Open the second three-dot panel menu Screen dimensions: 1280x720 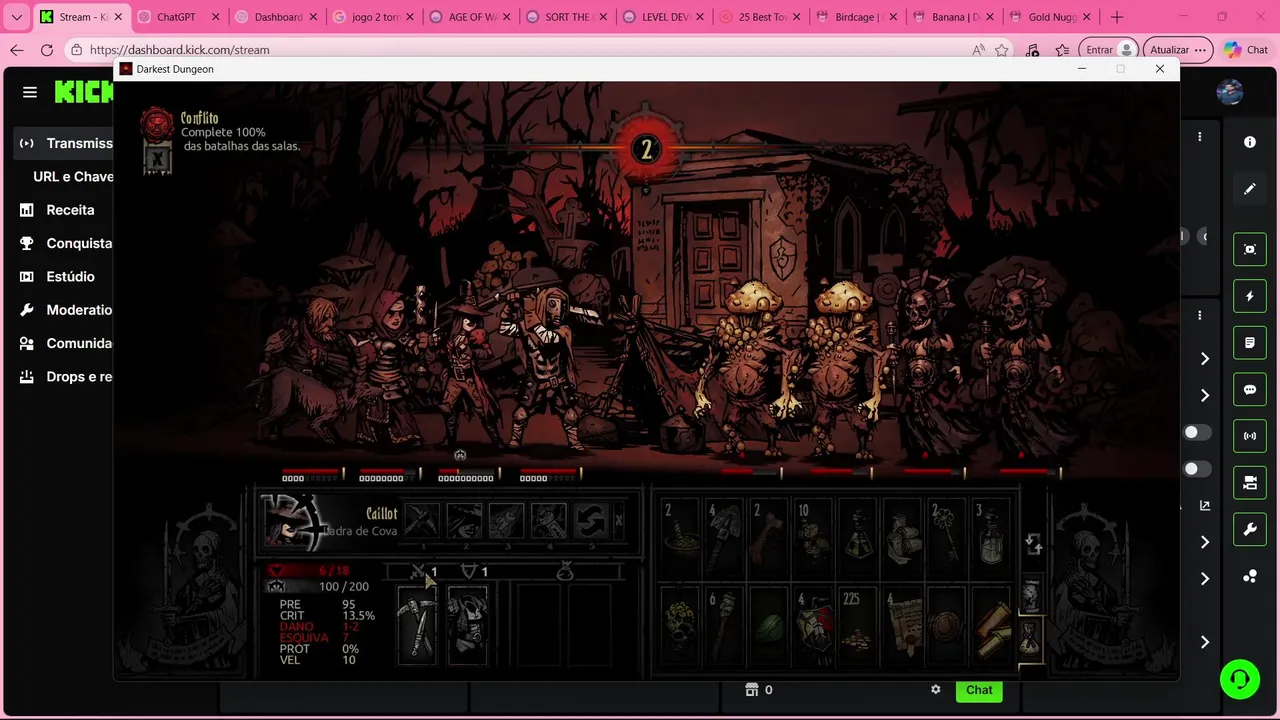coord(1200,315)
